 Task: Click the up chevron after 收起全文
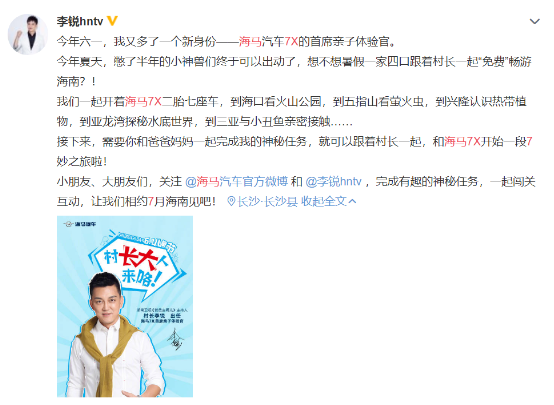[352, 201]
